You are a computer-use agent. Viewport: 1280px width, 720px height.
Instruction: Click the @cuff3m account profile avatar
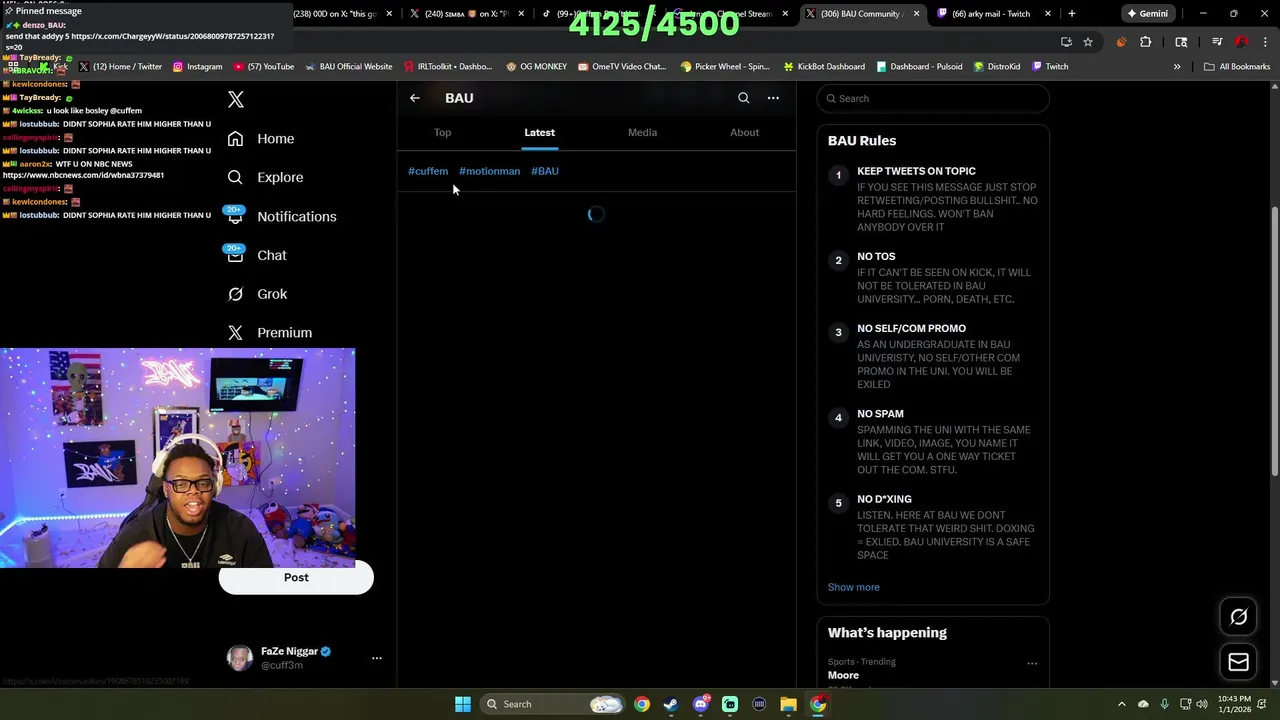[x=240, y=658]
